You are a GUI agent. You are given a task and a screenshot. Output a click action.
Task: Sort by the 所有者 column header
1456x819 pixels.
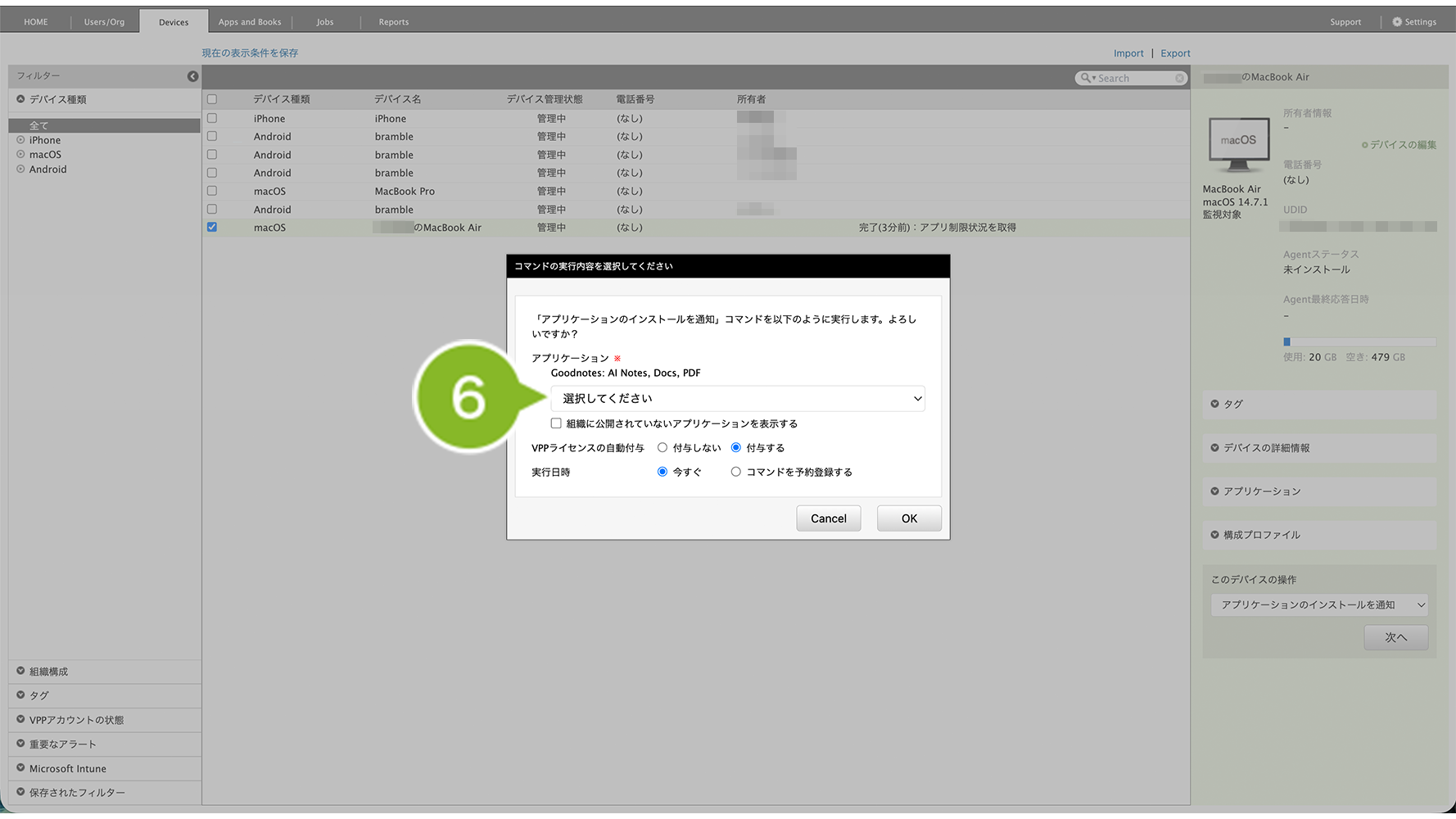click(x=751, y=99)
